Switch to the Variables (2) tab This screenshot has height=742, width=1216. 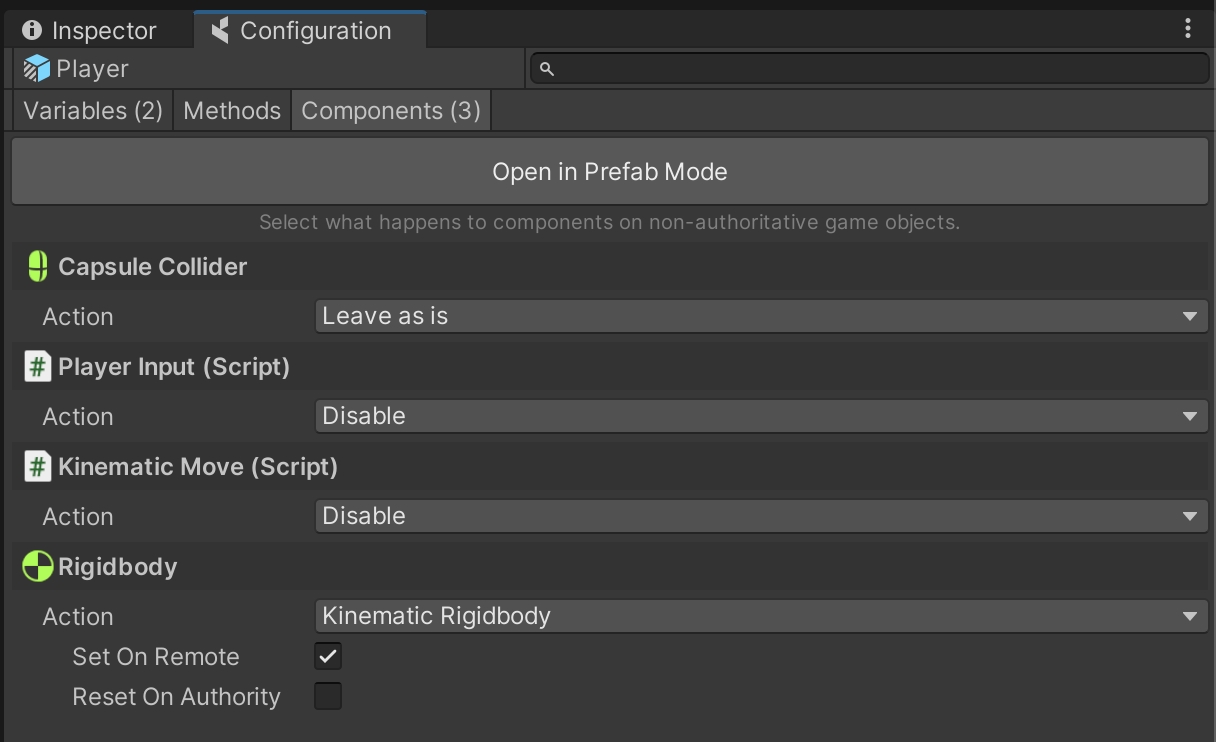tap(92, 111)
